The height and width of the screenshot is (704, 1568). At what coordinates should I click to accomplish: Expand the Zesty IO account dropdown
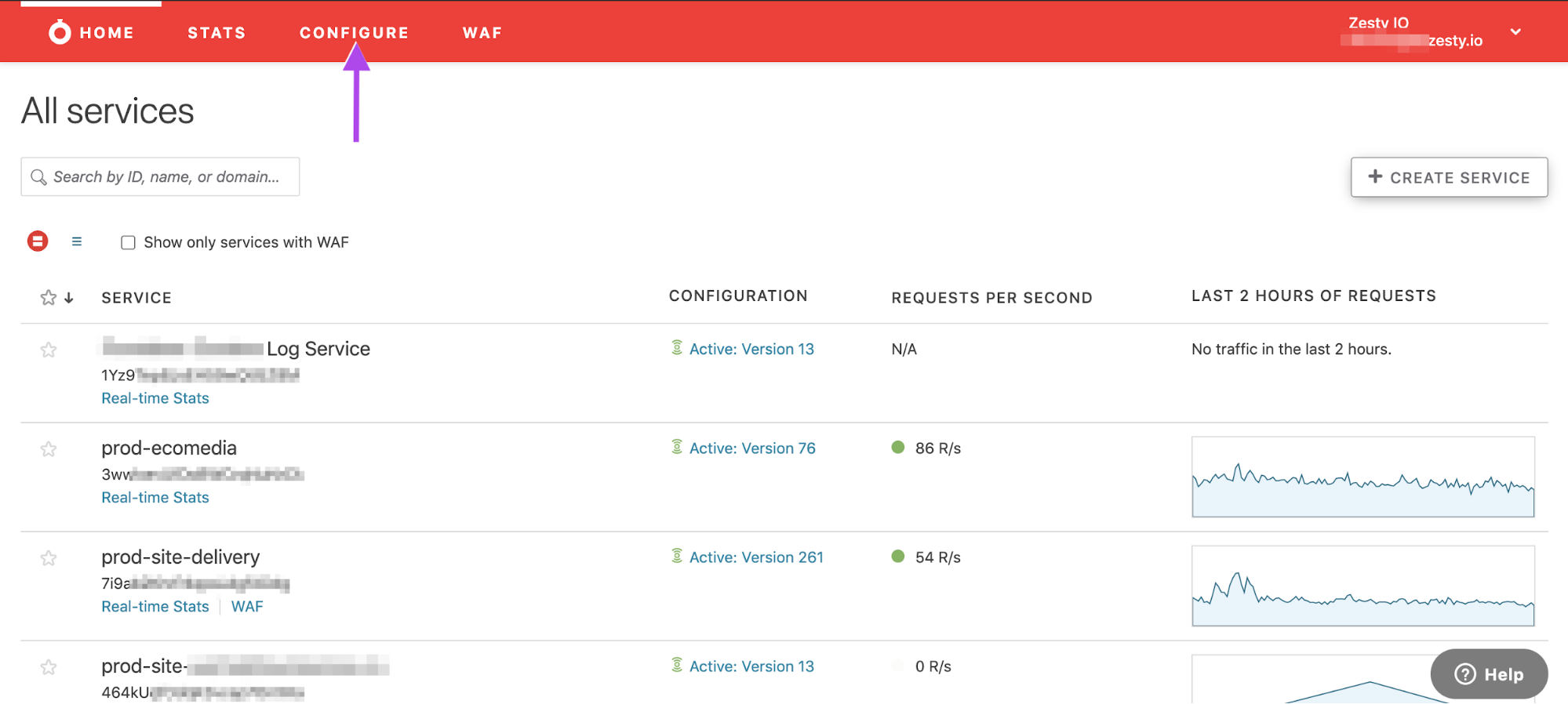tap(1515, 32)
